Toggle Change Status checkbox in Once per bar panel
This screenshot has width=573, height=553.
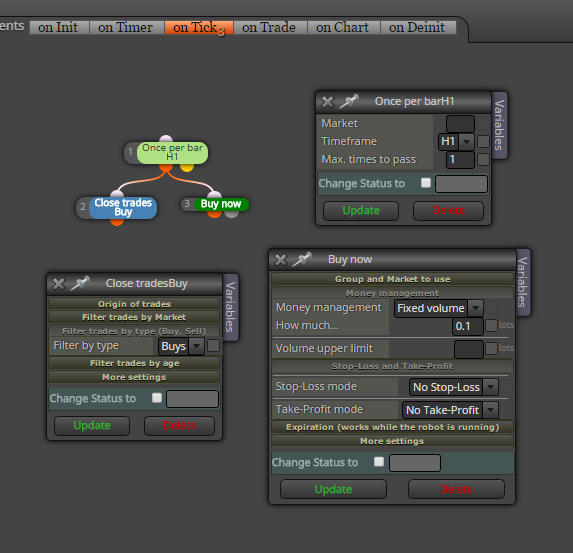(426, 183)
